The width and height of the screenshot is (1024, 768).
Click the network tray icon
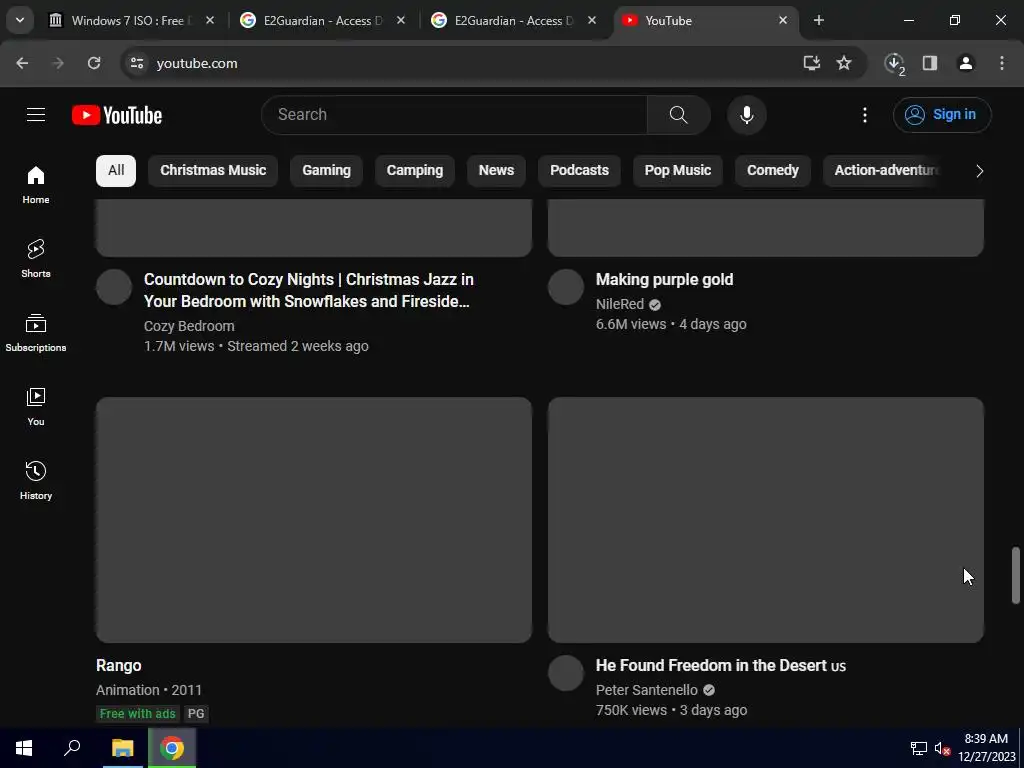(918, 749)
